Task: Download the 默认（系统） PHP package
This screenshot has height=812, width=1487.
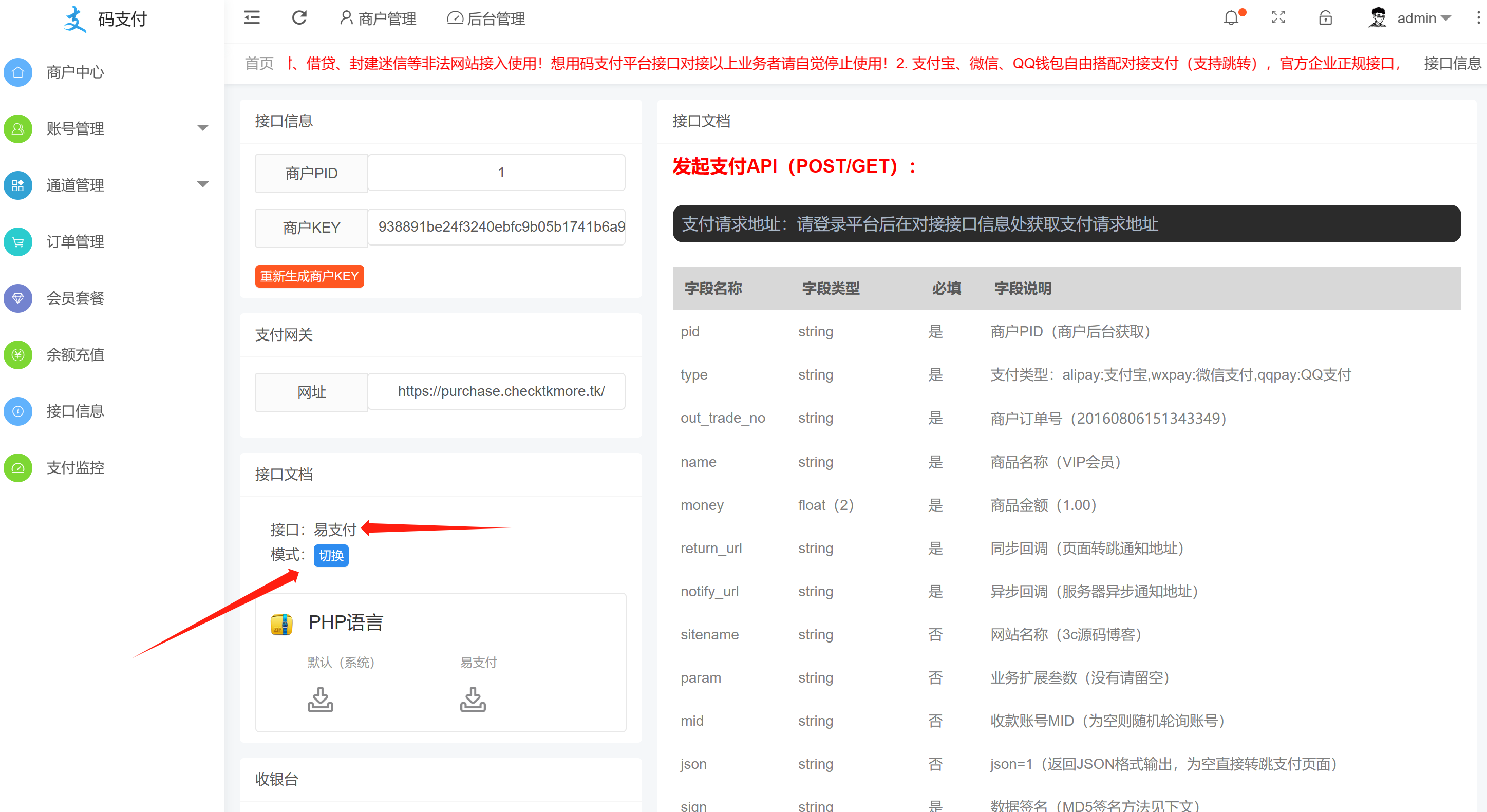Action: click(x=321, y=699)
